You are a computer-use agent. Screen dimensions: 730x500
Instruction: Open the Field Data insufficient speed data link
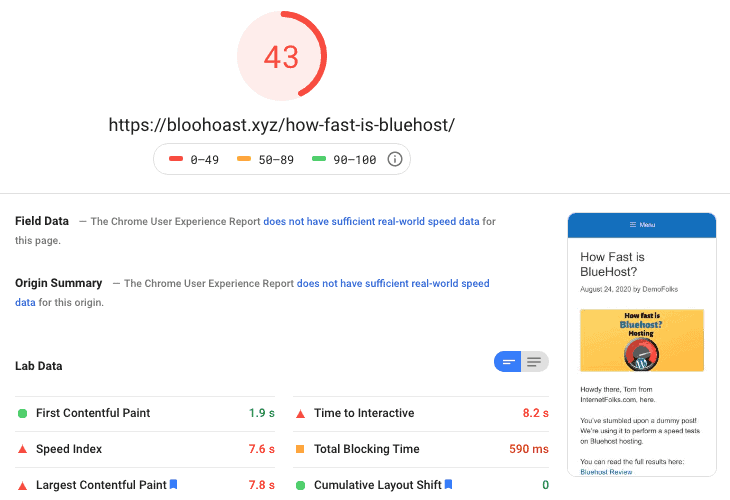coord(371,221)
